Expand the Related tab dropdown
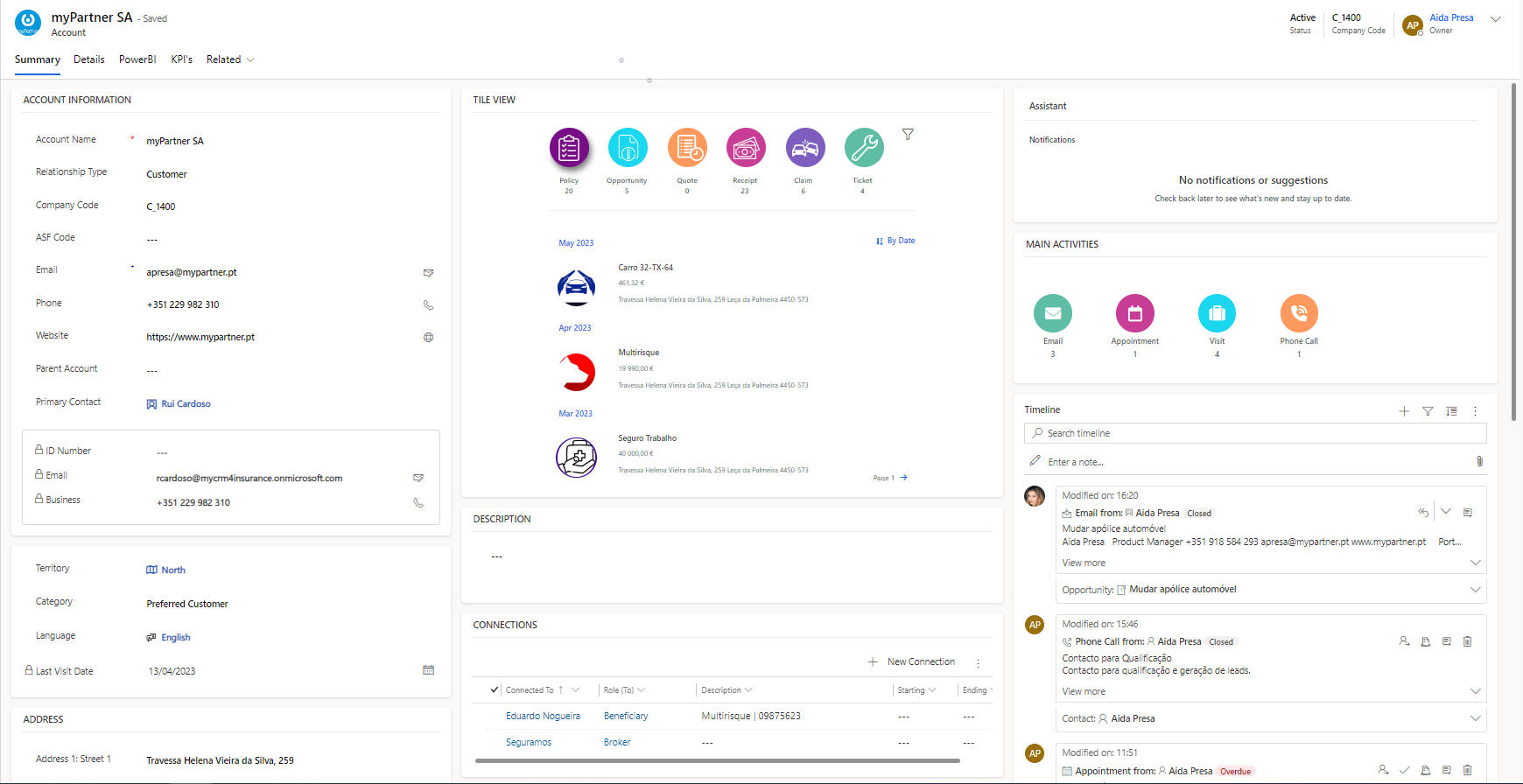Viewport: 1523px width, 784px height. point(250,60)
